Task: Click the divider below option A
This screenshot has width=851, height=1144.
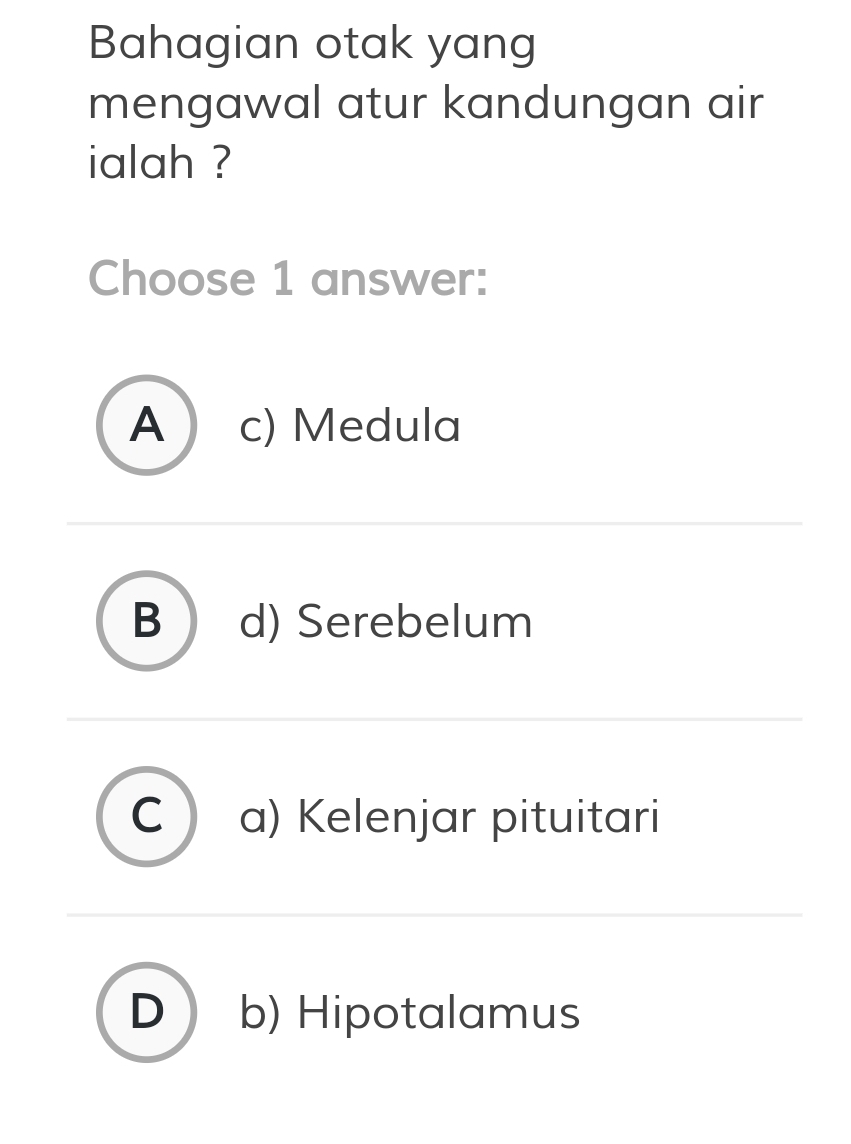Action: (x=434, y=523)
